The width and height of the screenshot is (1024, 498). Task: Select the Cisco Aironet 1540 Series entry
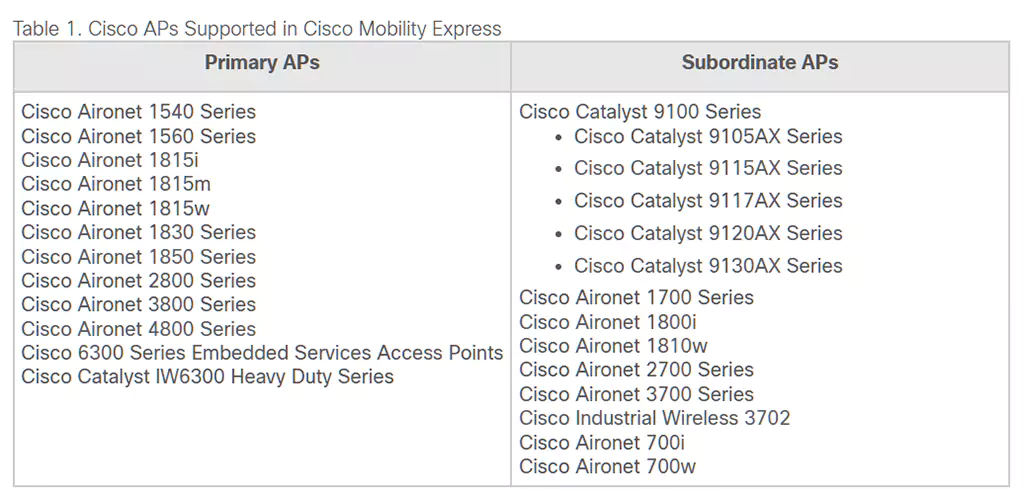[x=138, y=112]
